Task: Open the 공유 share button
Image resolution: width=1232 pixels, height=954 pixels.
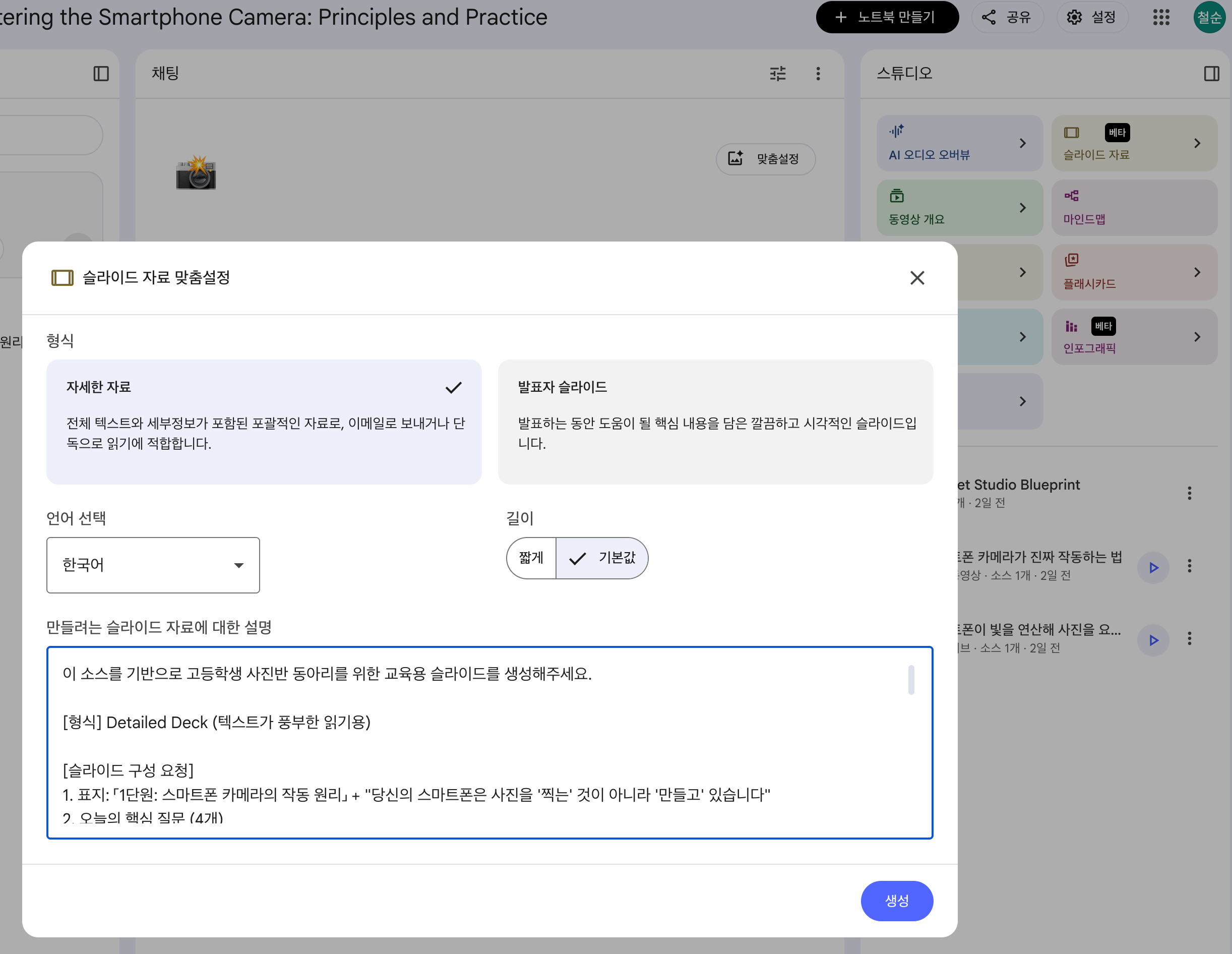Action: pyautogui.click(x=1007, y=18)
